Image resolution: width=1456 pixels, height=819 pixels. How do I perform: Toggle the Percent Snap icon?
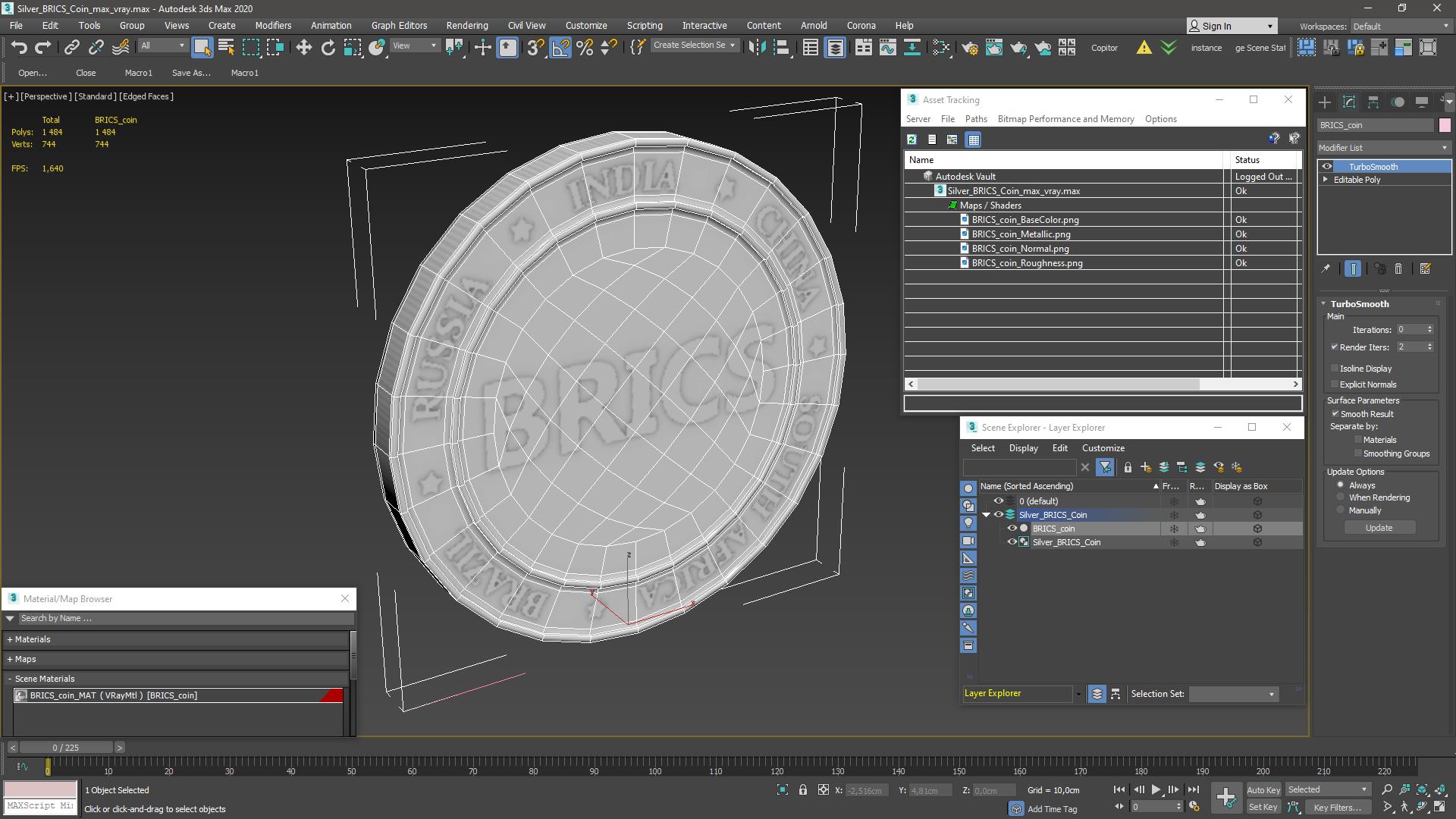[x=585, y=48]
